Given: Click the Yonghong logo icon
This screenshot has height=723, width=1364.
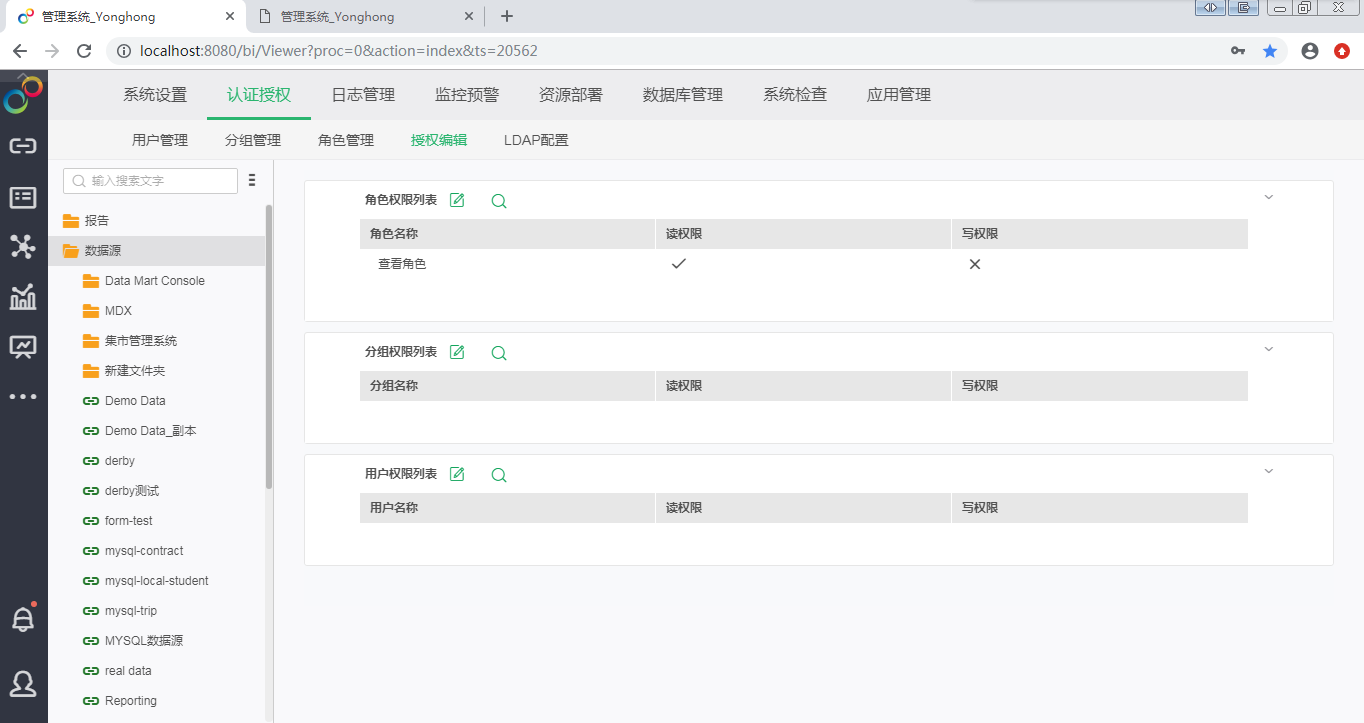Looking at the screenshot, I should [23, 95].
